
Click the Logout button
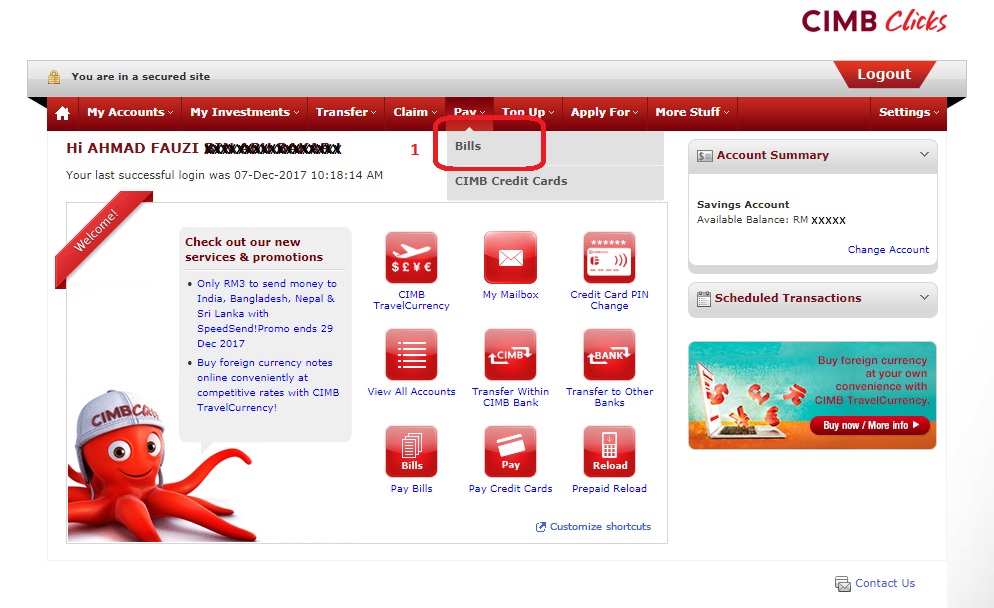point(884,74)
